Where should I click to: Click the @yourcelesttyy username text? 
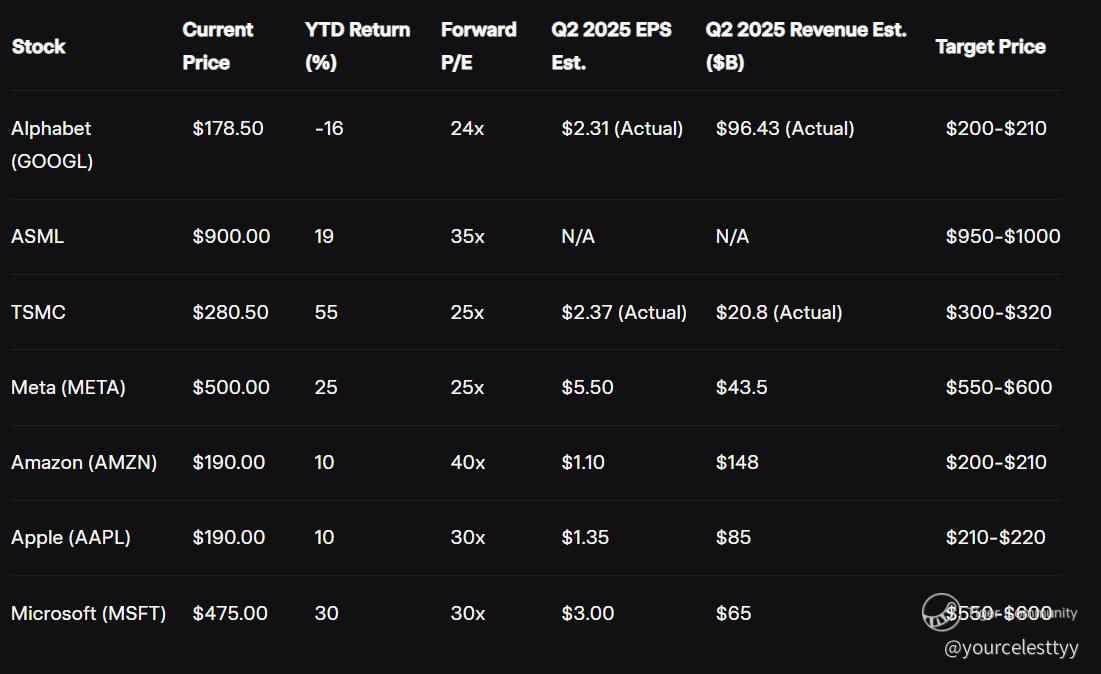(x=1011, y=648)
